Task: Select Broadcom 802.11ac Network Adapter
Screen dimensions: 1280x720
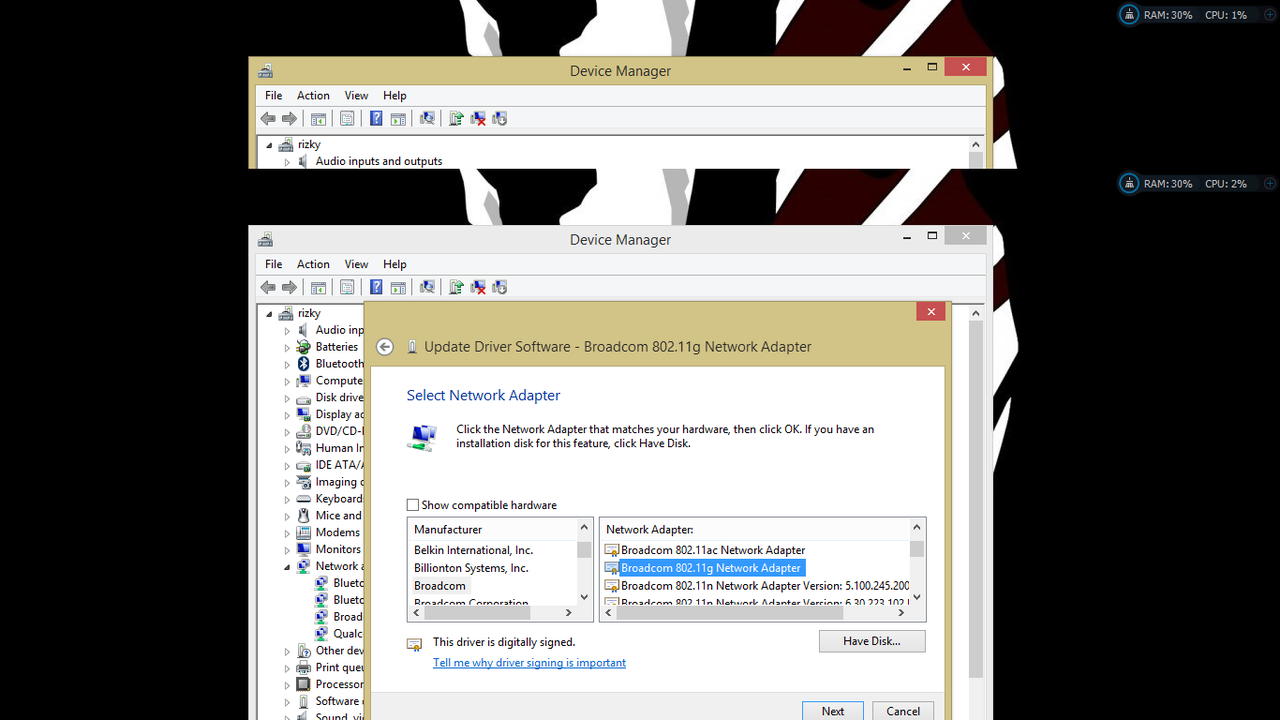Action: point(712,550)
